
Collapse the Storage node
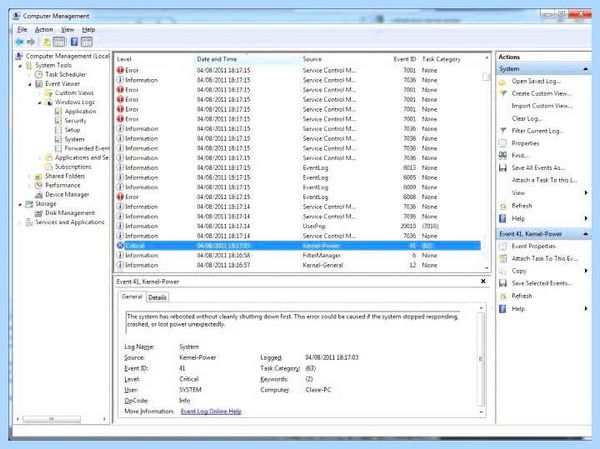(20, 204)
